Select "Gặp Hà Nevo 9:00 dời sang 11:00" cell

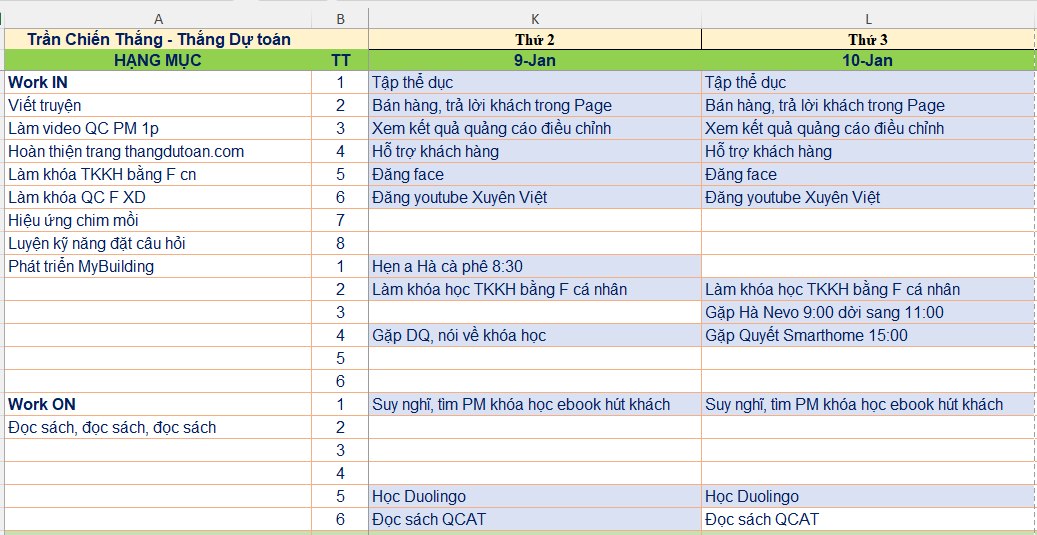[824, 313]
